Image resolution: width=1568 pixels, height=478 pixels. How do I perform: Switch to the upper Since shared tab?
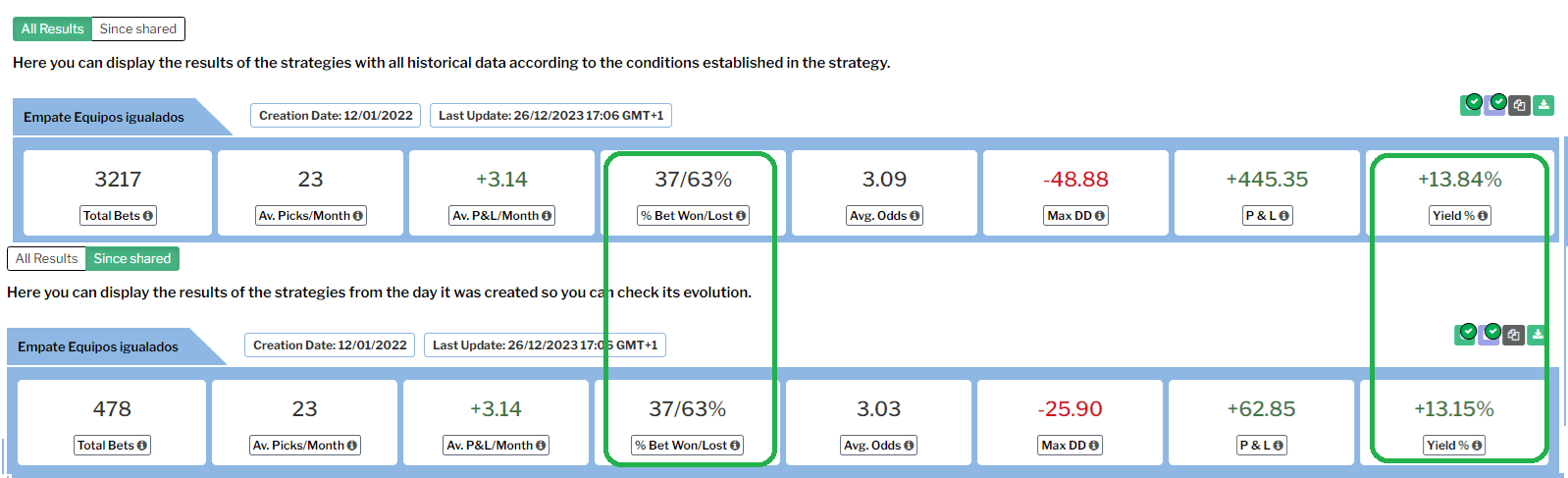[138, 28]
